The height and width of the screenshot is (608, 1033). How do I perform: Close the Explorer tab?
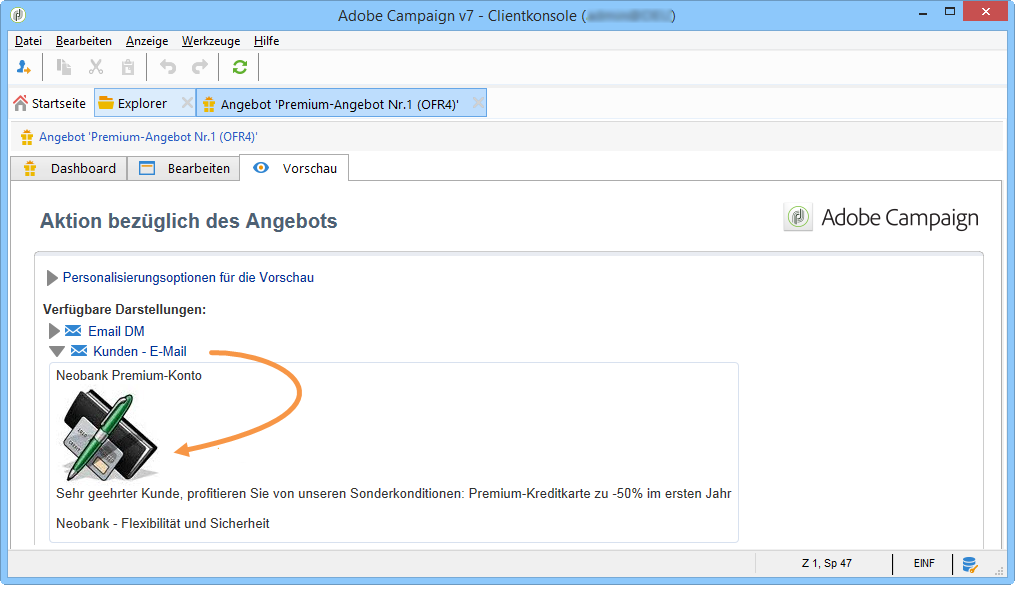pyautogui.click(x=187, y=103)
